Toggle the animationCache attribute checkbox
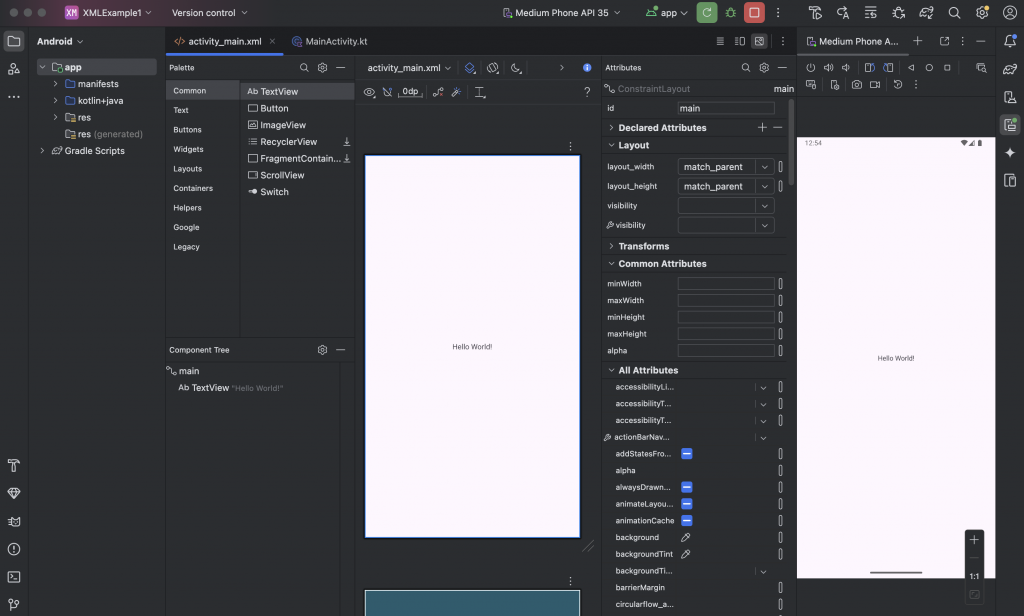1024x616 pixels. tap(687, 521)
